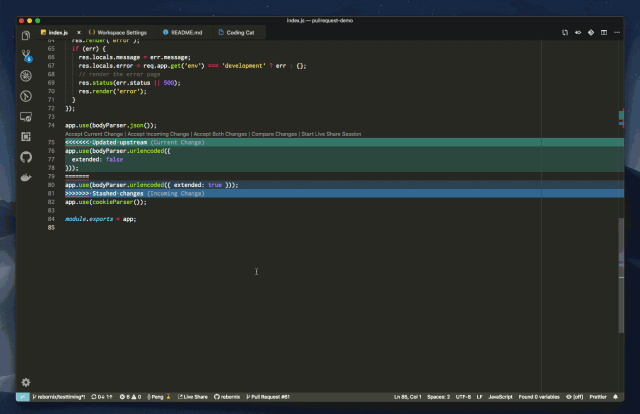
Task: Open the Source Control view with badge
Action: 26,55
